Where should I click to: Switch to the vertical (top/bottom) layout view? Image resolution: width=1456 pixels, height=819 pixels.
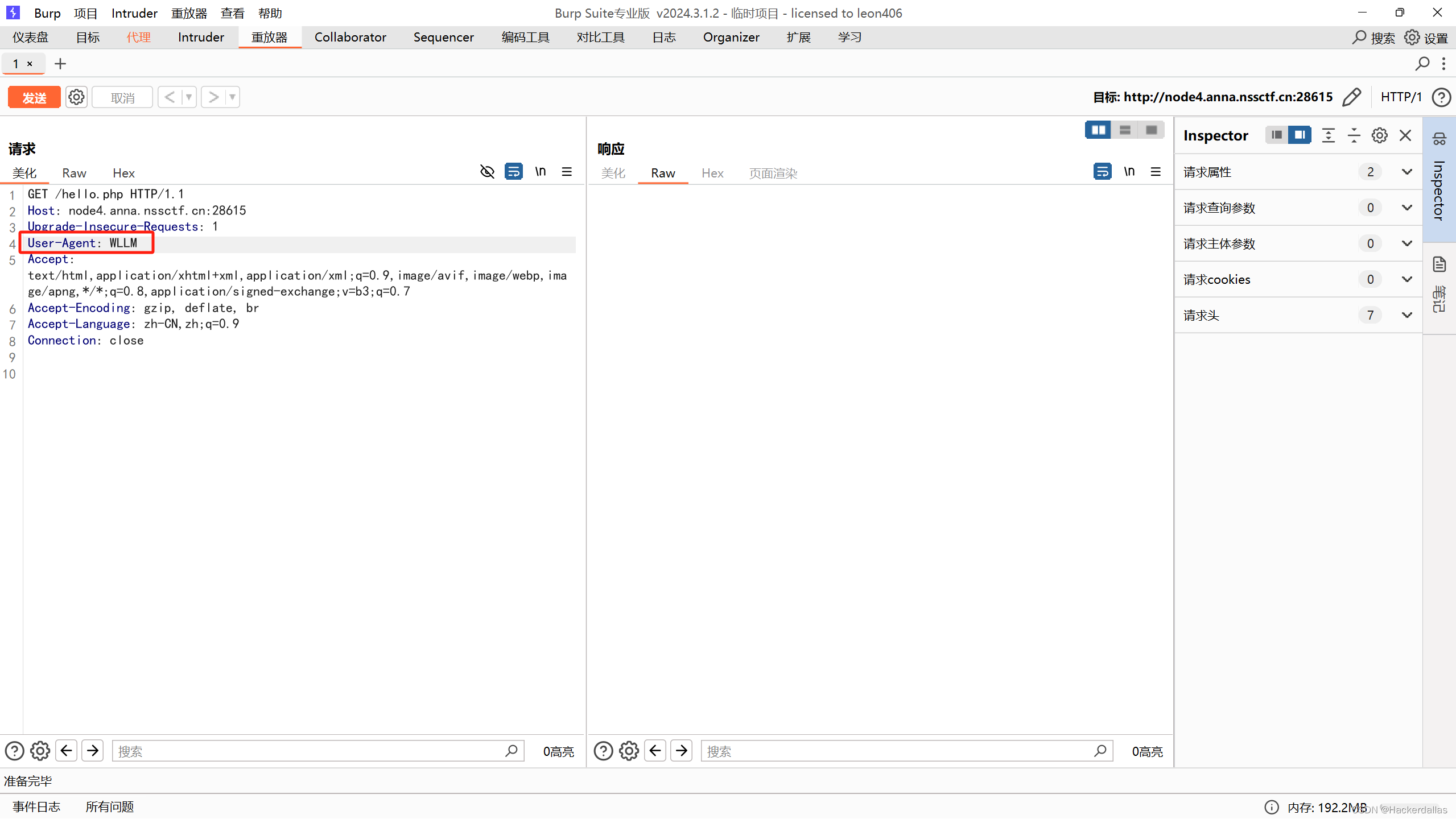pyautogui.click(x=1124, y=130)
